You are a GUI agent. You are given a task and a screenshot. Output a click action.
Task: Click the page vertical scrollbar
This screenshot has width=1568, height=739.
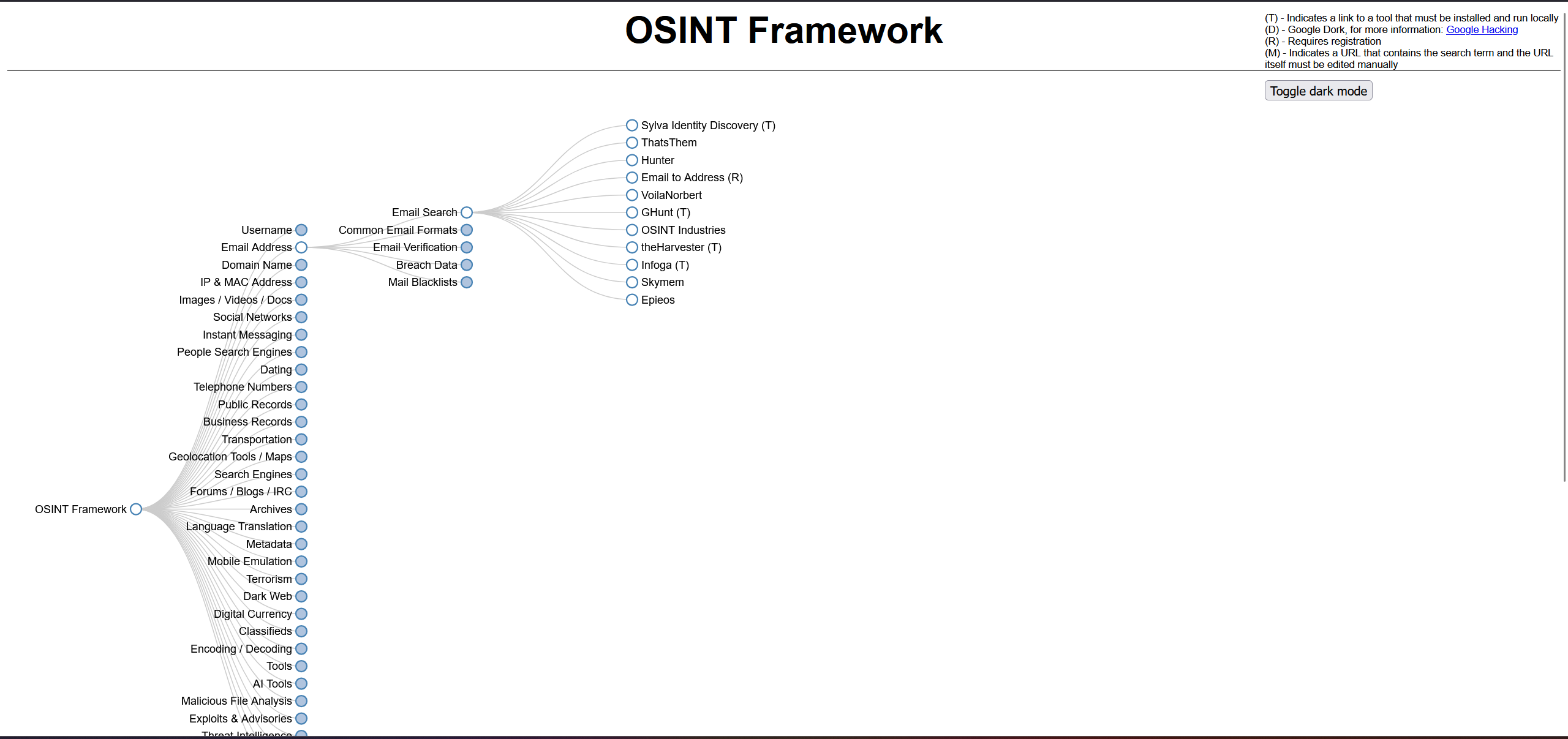[x=1564, y=245]
